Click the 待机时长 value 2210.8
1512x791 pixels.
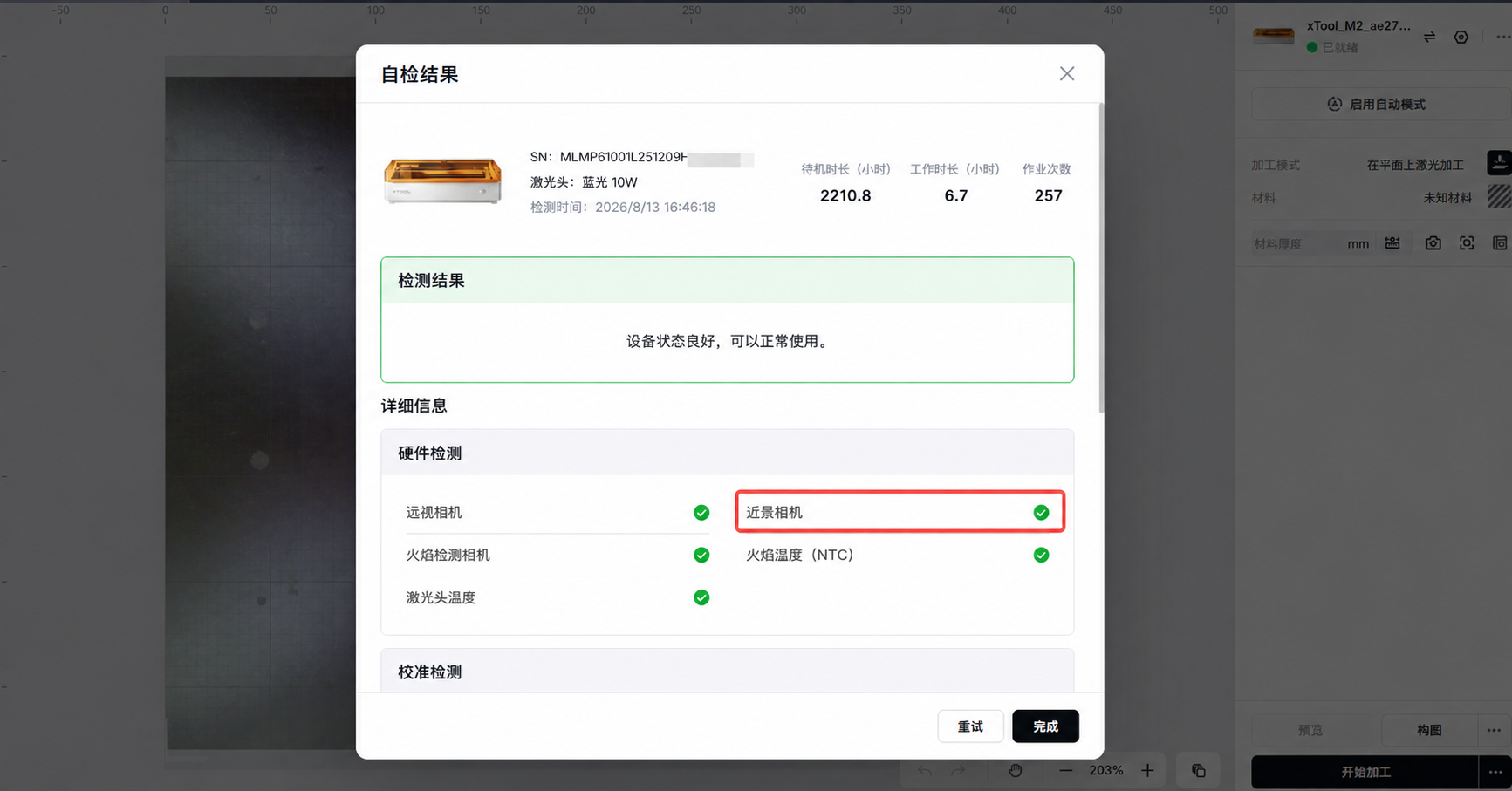[845, 196]
